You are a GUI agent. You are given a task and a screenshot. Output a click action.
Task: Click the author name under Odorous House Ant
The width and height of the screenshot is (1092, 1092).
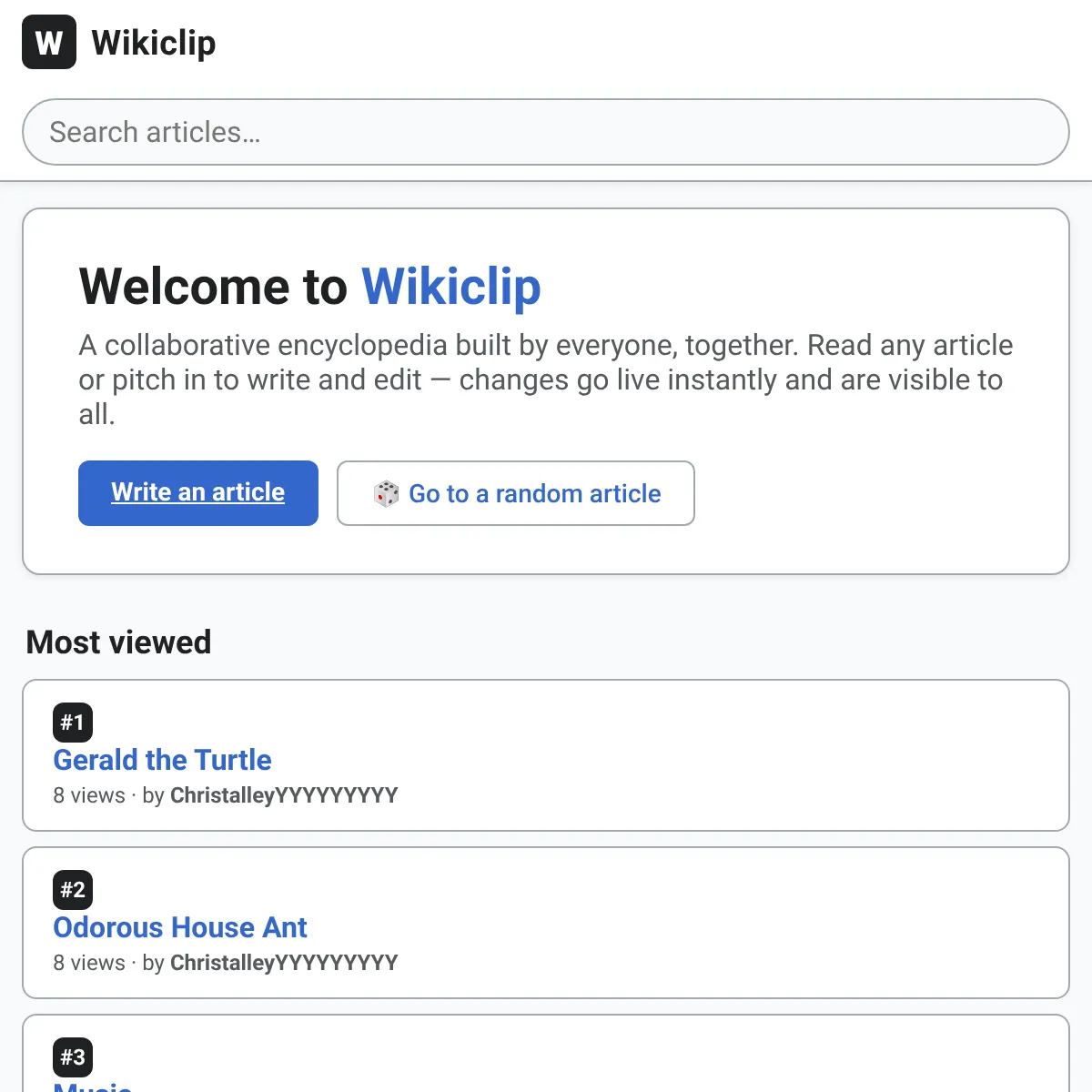pyautogui.click(x=284, y=963)
